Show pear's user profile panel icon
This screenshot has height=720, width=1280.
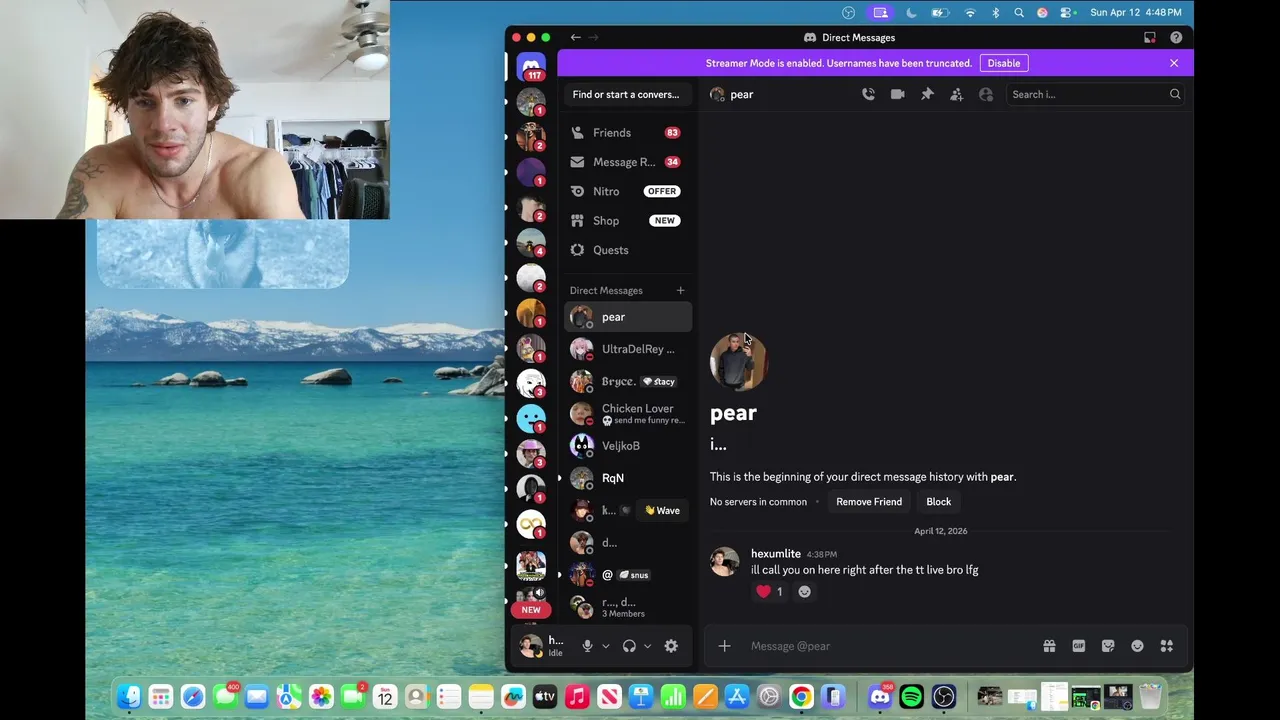point(986,94)
